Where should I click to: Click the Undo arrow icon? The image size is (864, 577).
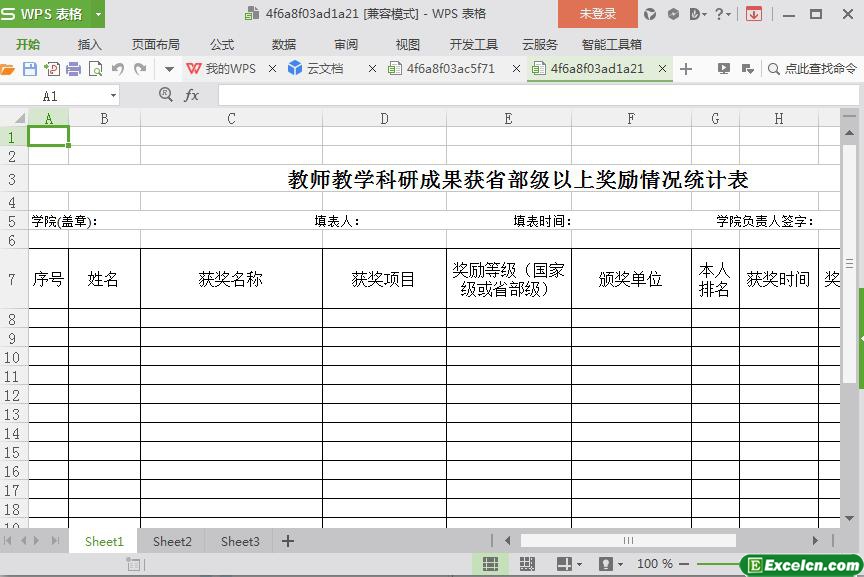point(118,69)
